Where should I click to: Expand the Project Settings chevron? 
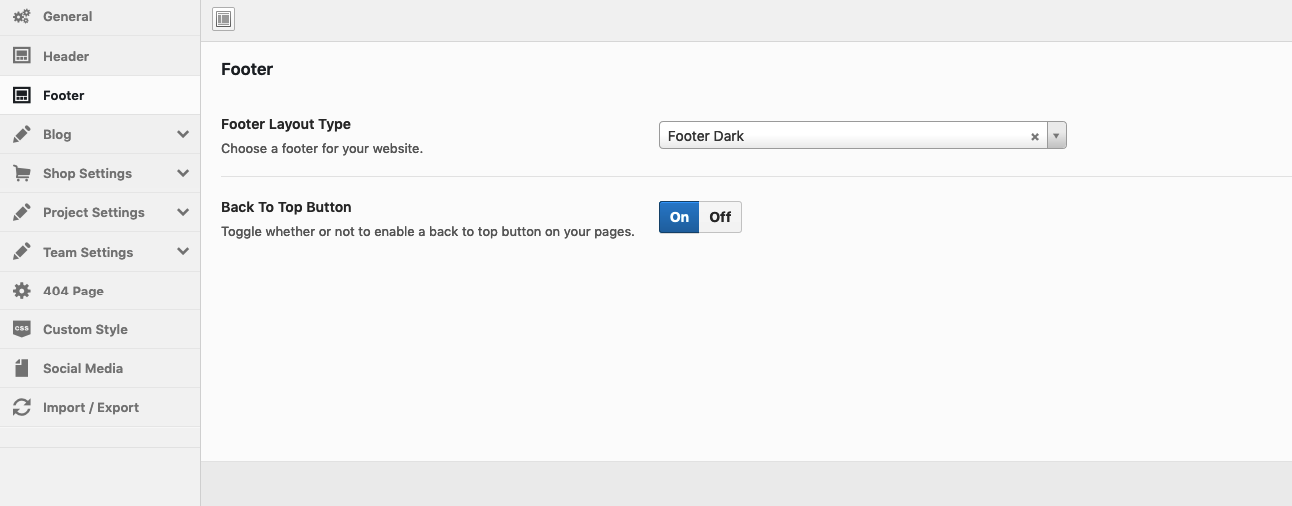[182, 212]
